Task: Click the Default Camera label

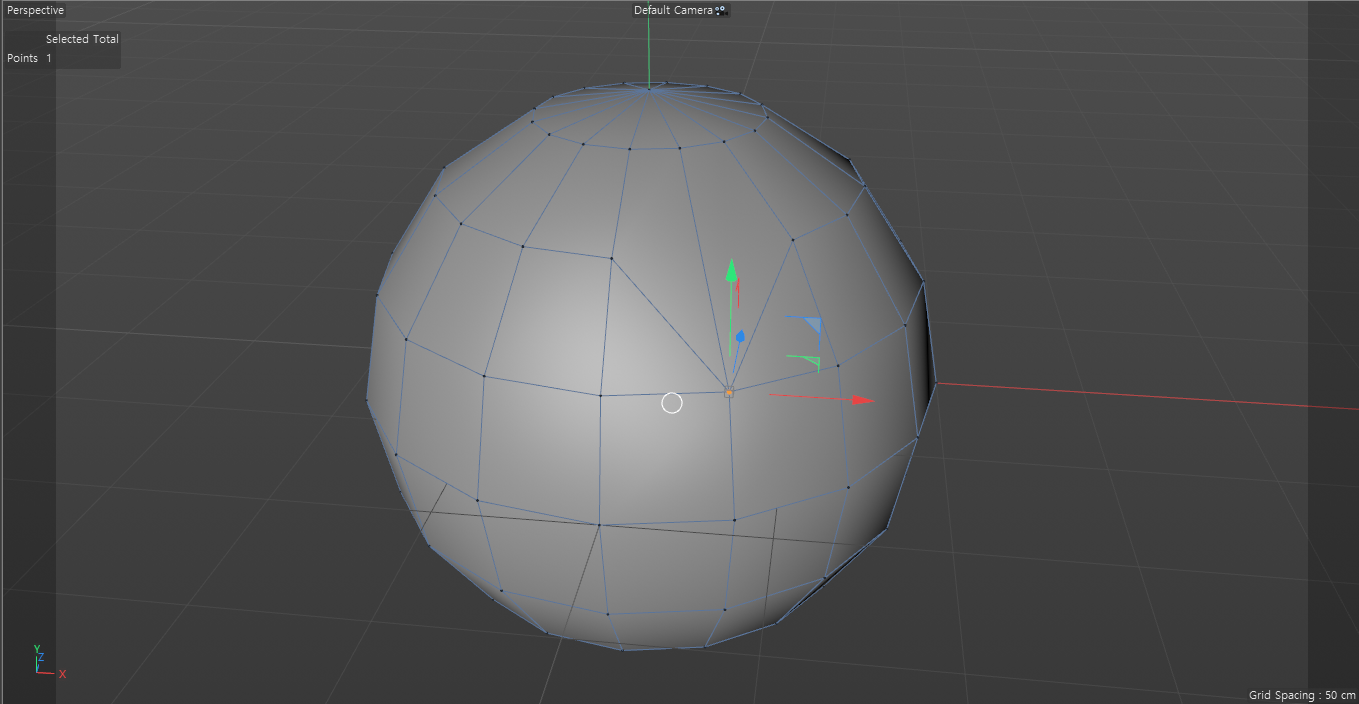Action: [673, 10]
